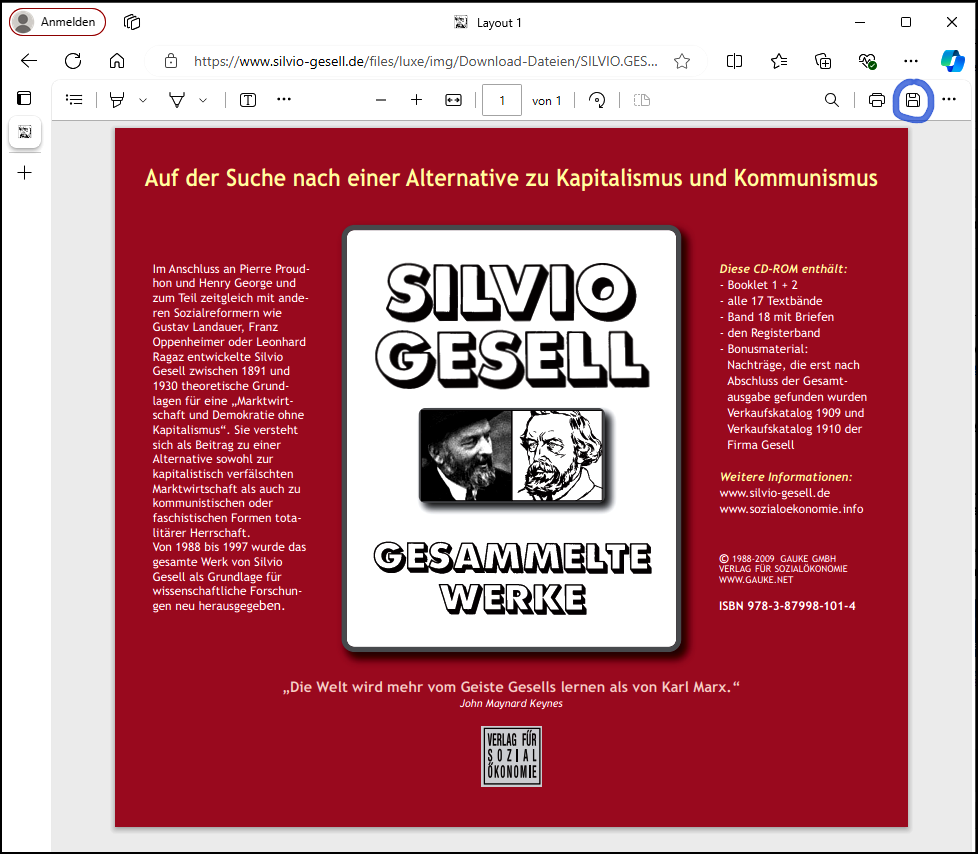Click the Anmelden profile button
The image size is (978, 854).
(57, 22)
